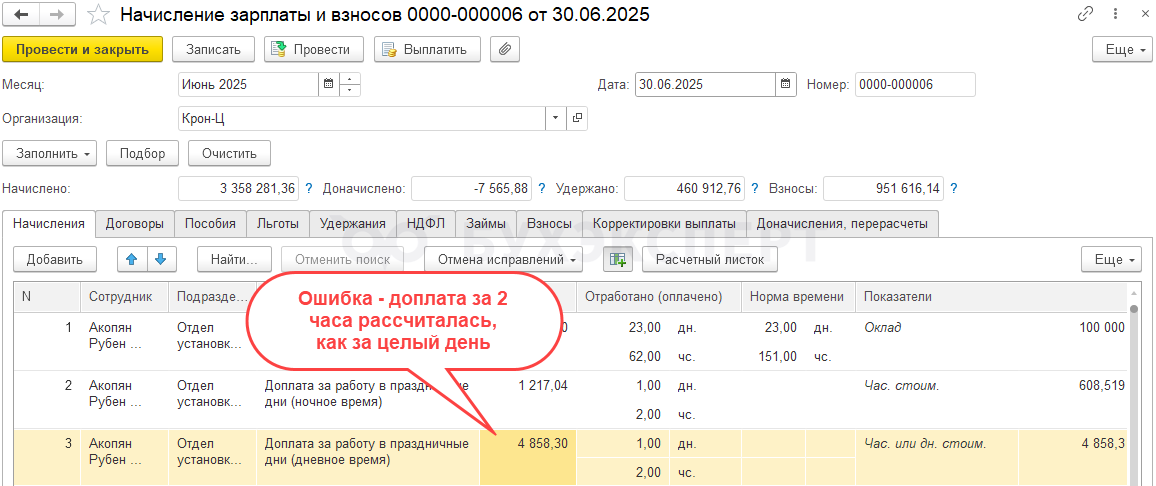Image resolution: width=1156 pixels, height=486 pixels.
Task: Move row down with blue down arrow
Action: [161, 260]
